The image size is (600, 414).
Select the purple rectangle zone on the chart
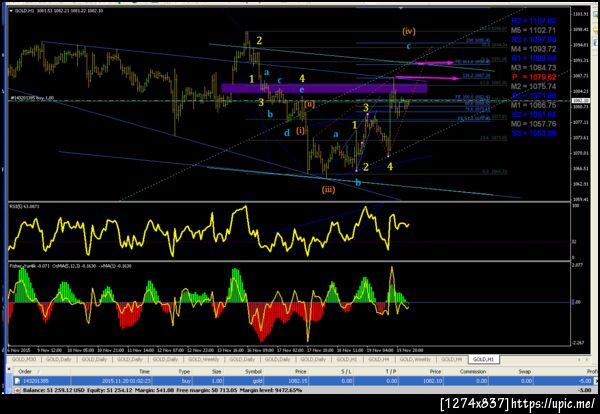tap(324, 88)
